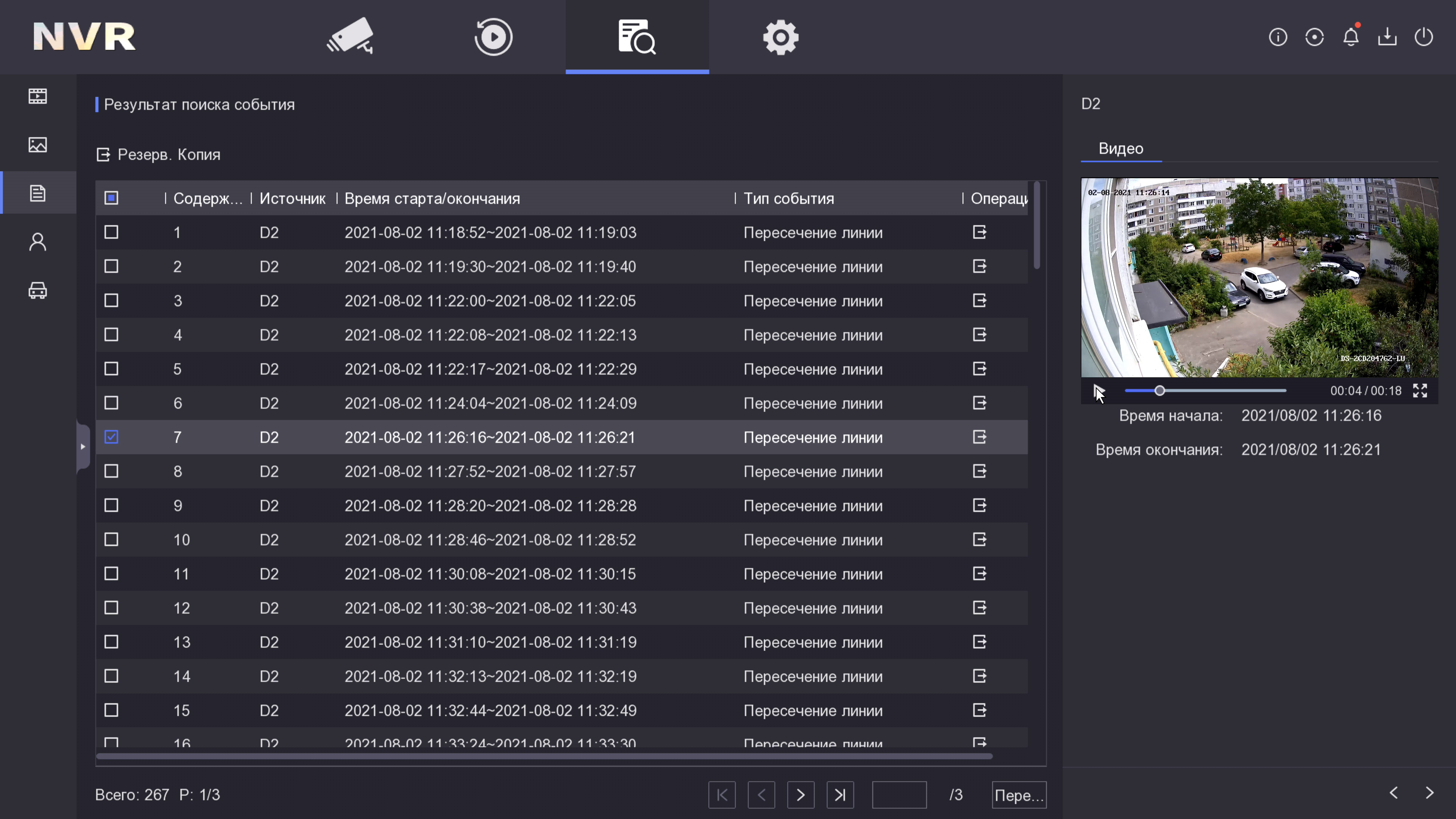
Task: Toggle the select-all header checkbox
Action: [111, 198]
